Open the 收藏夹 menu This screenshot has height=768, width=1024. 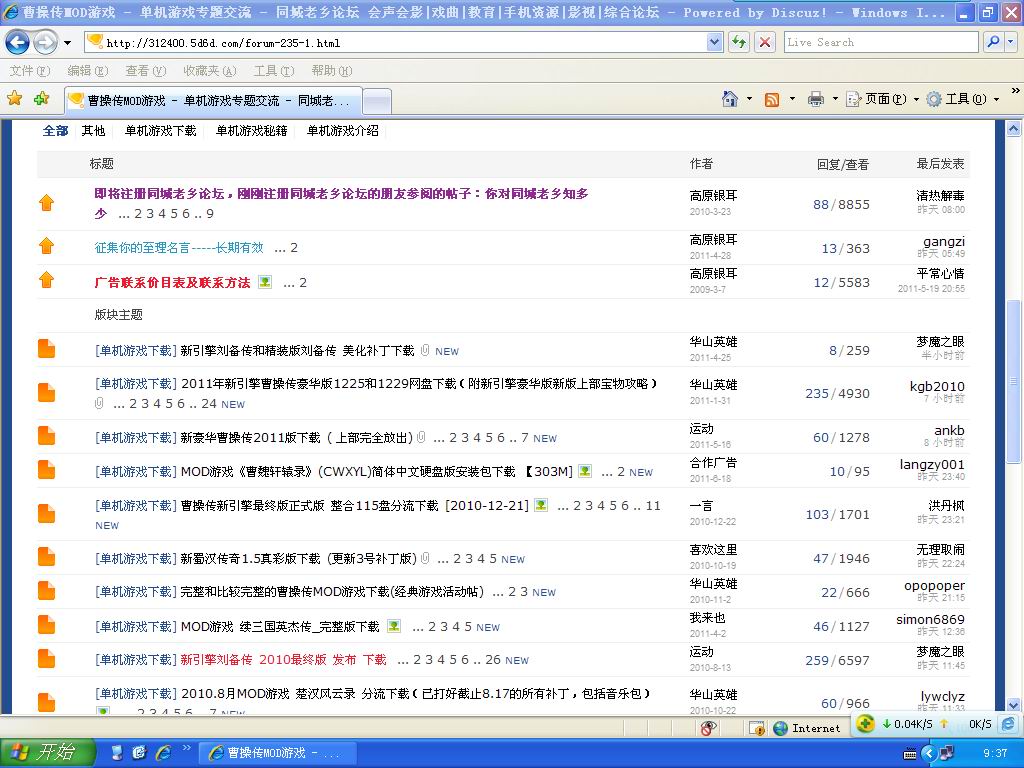coord(208,71)
